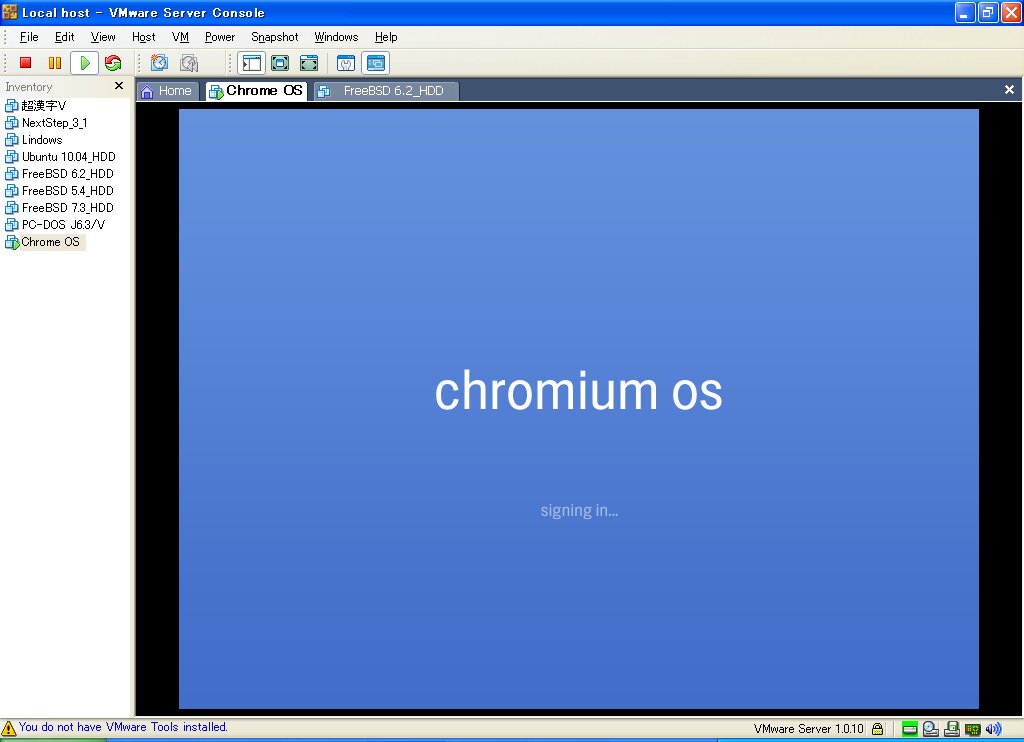Click the hard disk device status icon
This screenshot has width=1024, height=742.
(910, 729)
